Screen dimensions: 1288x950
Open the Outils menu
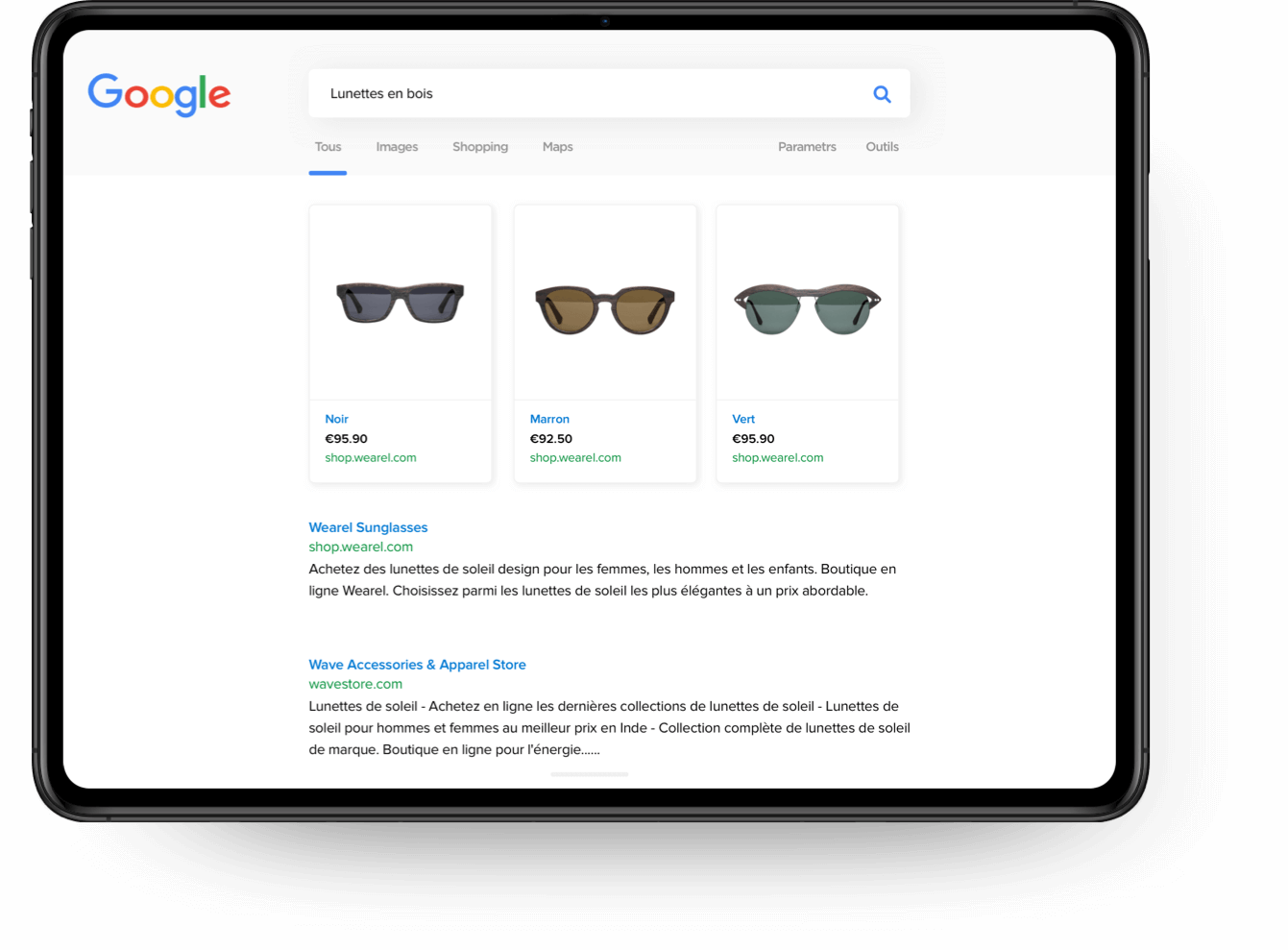click(882, 147)
